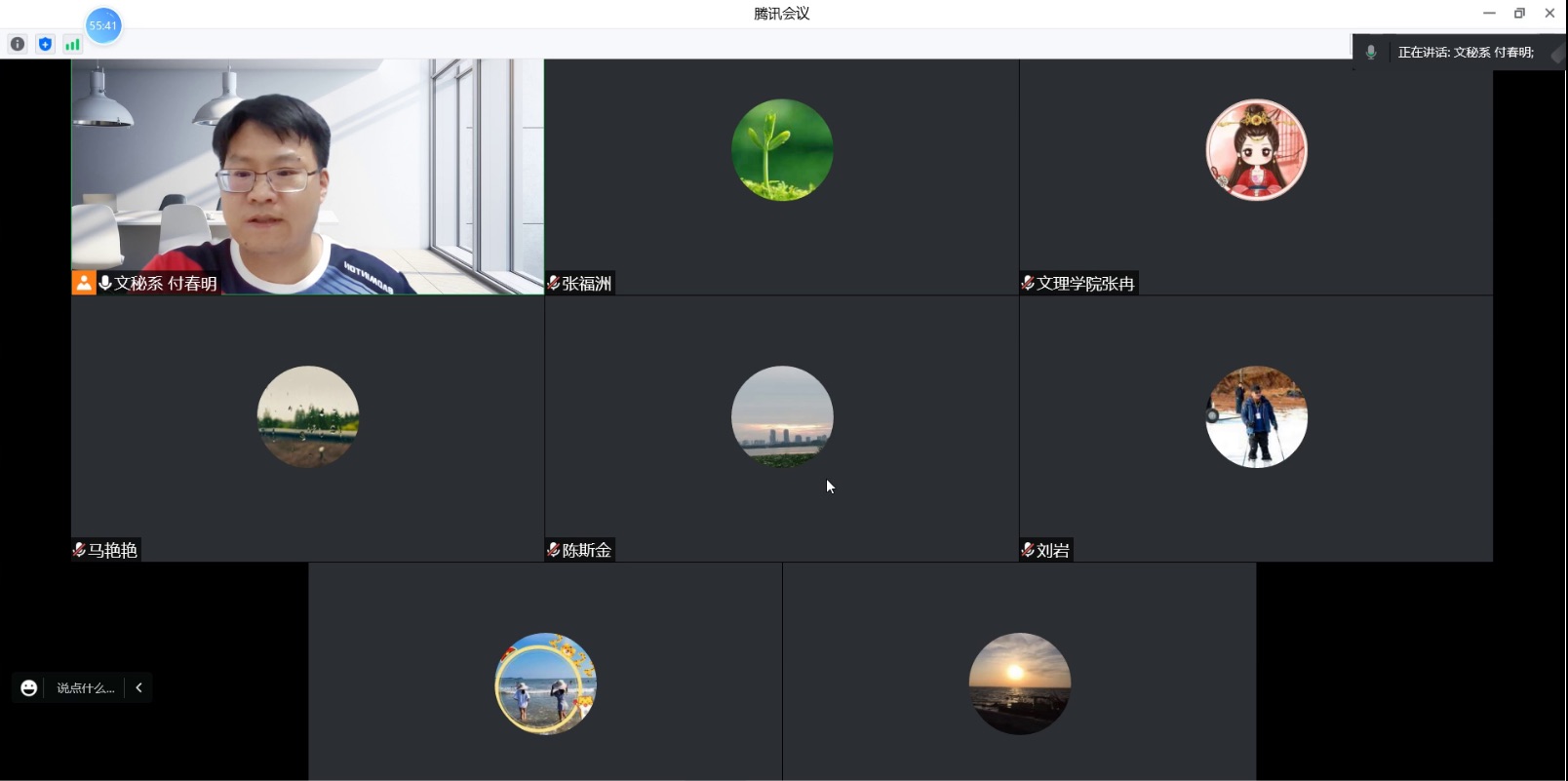Click the green sprout avatar of 张福洲
This screenshot has width=1568, height=781.
(x=782, y=150)
